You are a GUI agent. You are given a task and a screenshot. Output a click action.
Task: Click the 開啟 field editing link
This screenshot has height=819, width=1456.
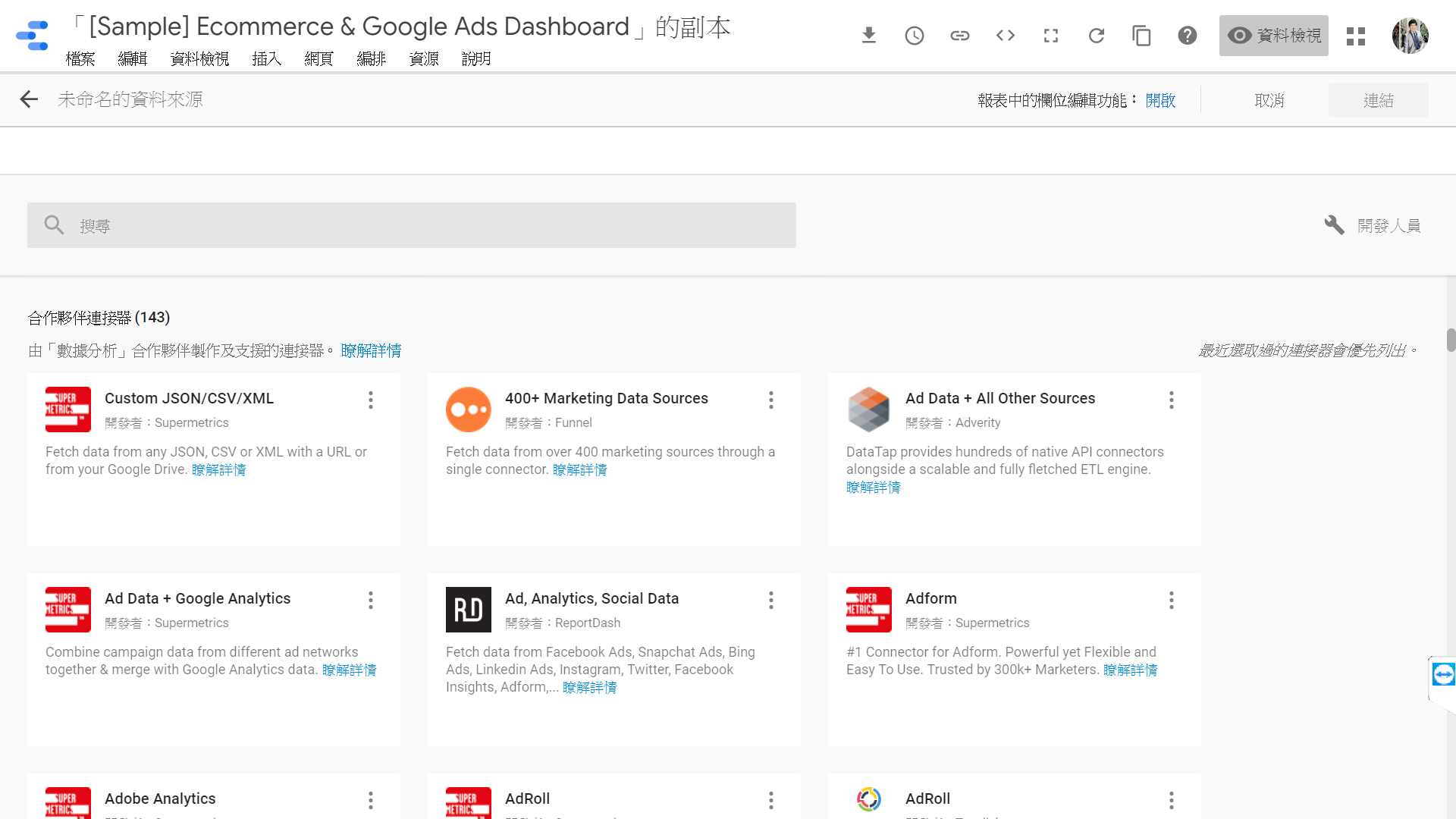point(1160,100)
